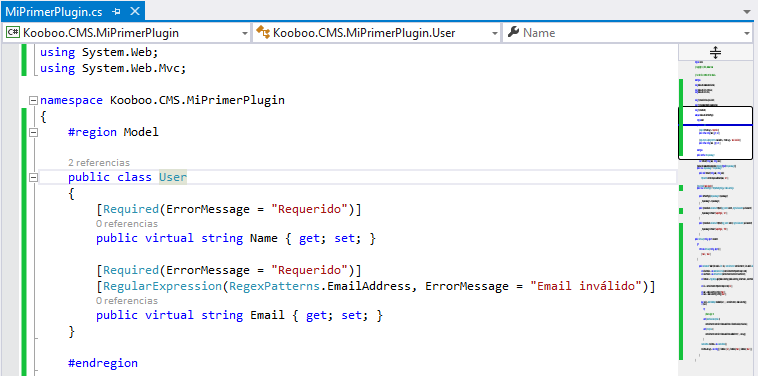The height and width of the screenshot is (376, 758).
Task: Click the wrench property icon beside Name
Action: click(514, 32)
